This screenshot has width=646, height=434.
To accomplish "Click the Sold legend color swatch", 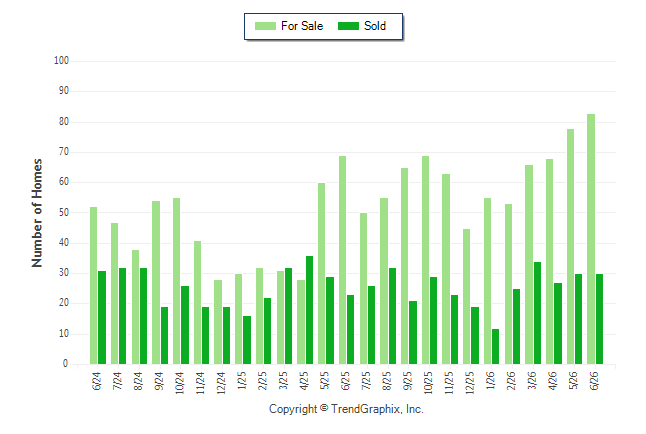I will tap(348, 26).
